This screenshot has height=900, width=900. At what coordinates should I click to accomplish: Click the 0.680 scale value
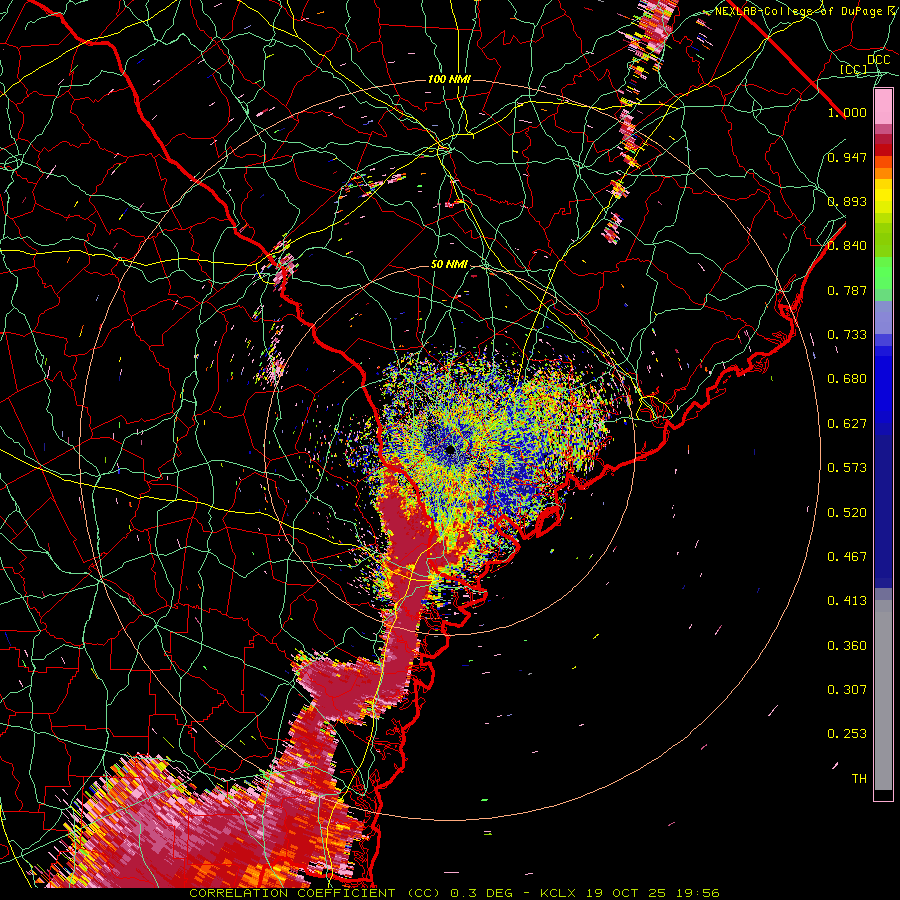(x=847, y=379)
